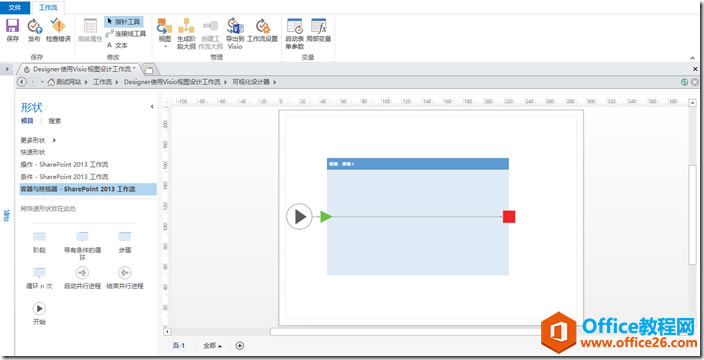The image size is (704, 360).
Task: Pick the 启动并行进程 shape
Action: [x=82, y=278]
